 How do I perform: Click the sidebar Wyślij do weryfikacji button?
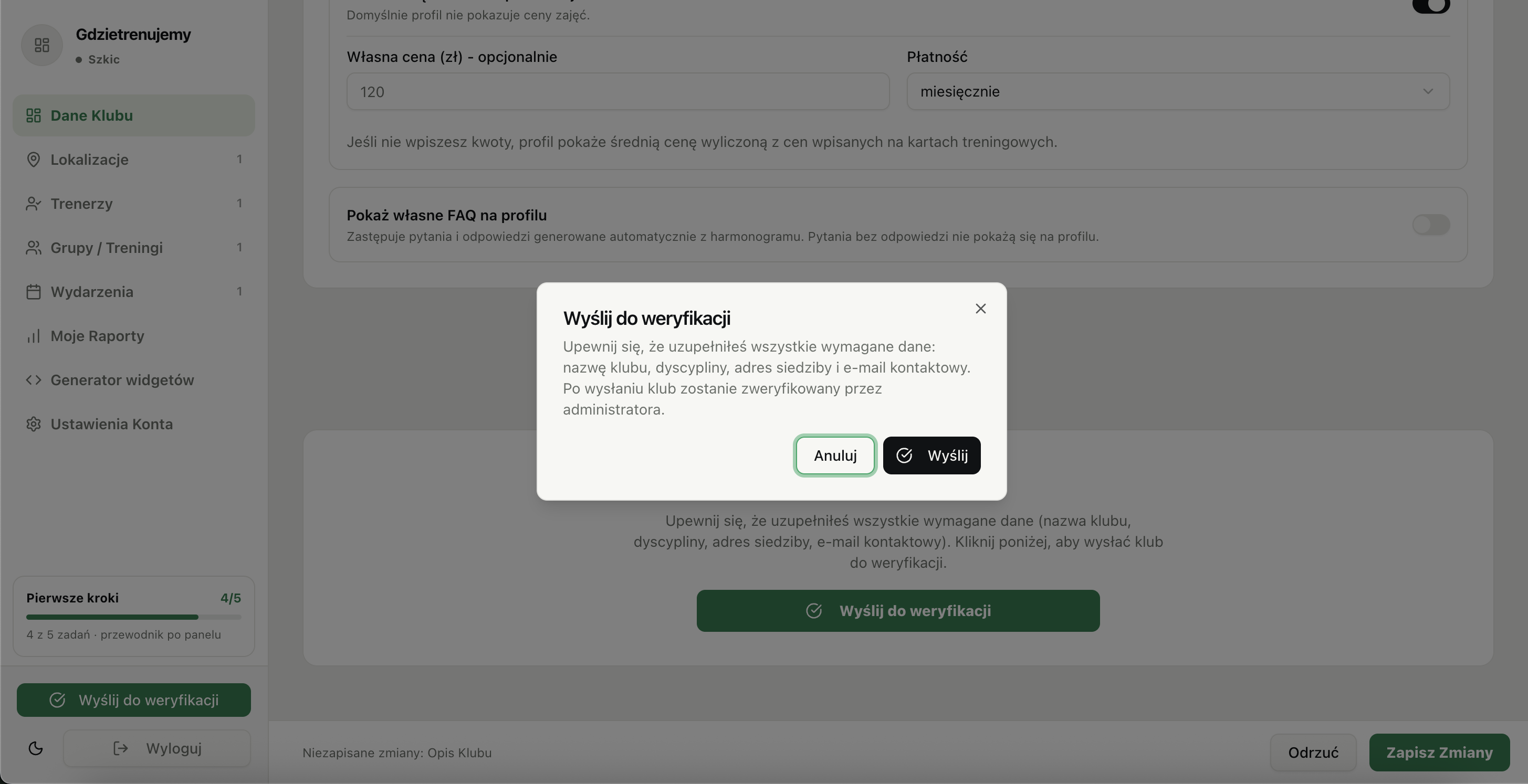tap(133, 700)
